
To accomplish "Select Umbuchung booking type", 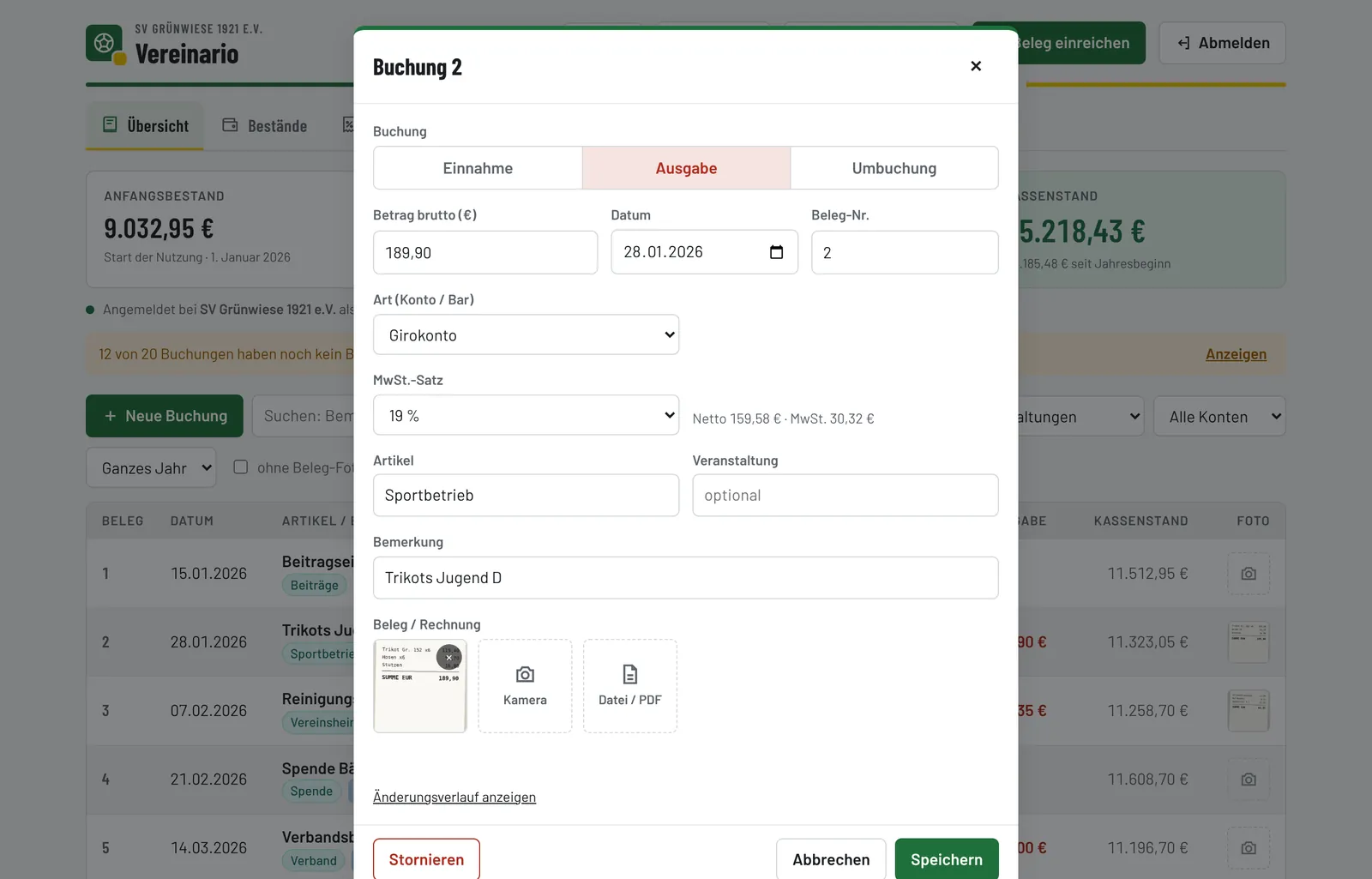I will tap(894, 168).
